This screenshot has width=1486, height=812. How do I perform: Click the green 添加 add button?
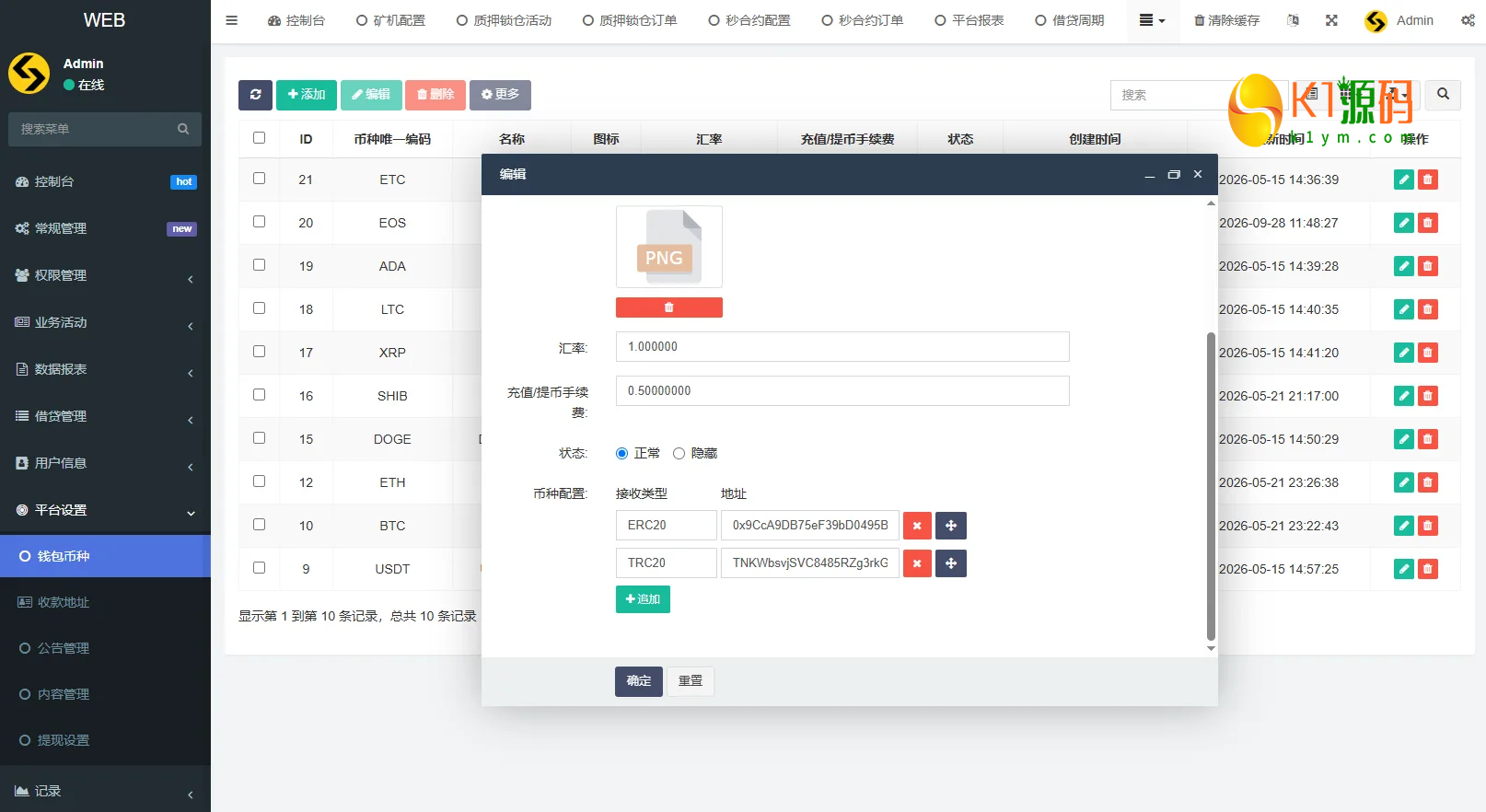(307, 95)
